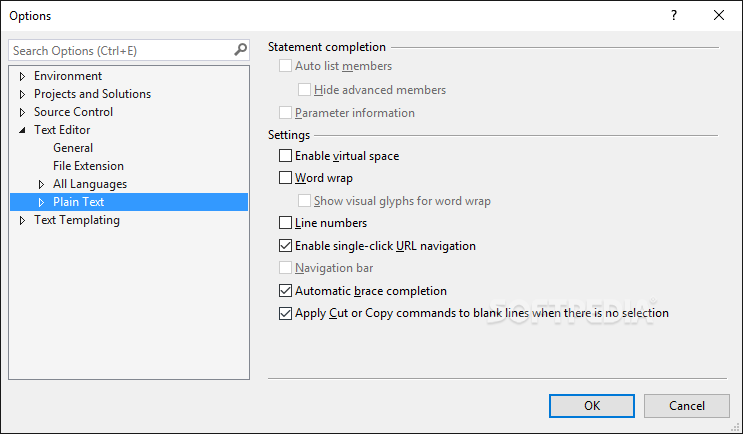Open File Extension settings page

[88, 166]
